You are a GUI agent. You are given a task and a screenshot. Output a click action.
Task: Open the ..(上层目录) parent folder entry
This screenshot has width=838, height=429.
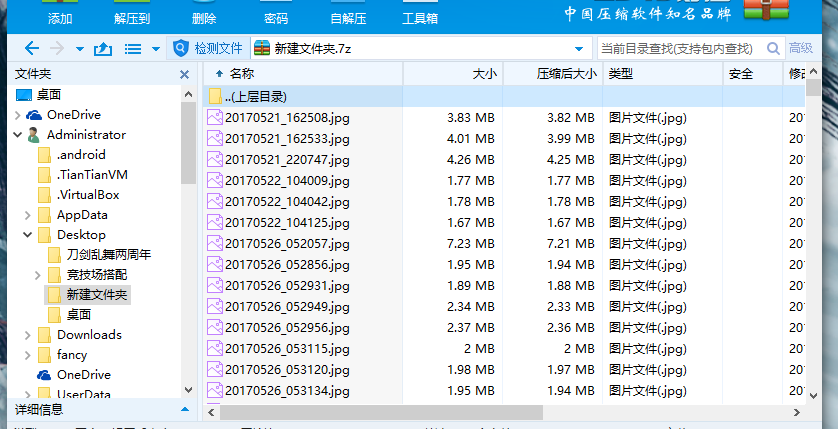click(x=256, y=97)
